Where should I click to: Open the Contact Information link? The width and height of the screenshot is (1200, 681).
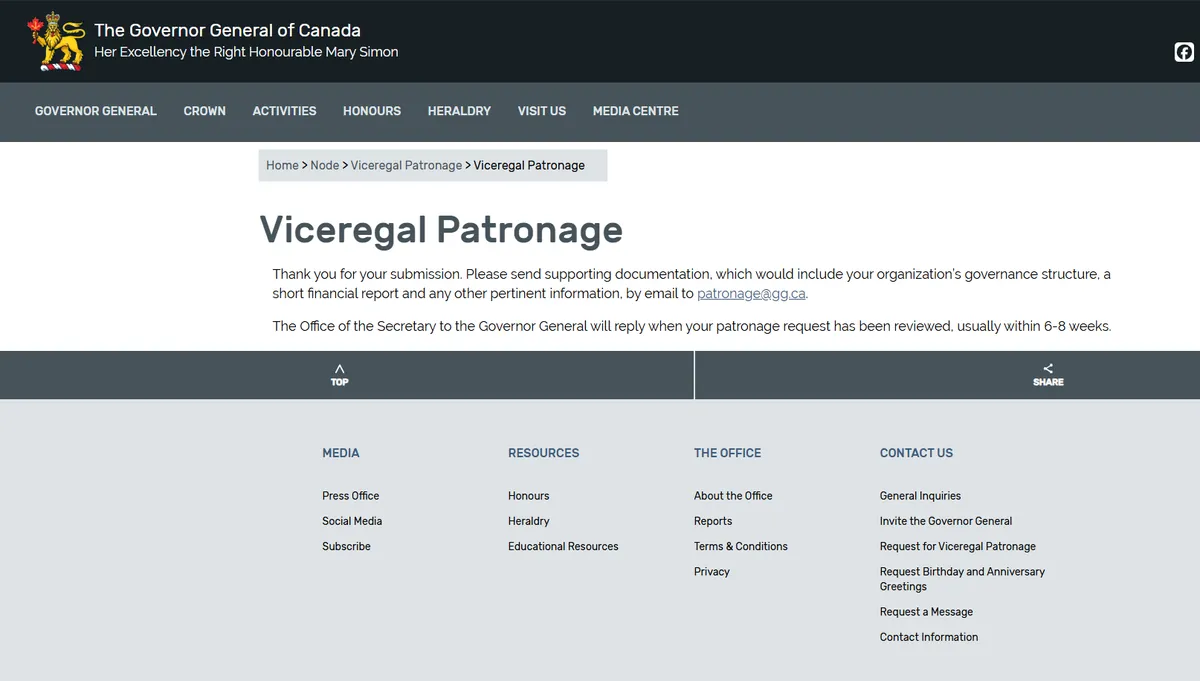pyautogui.click(x=929, y=637)
